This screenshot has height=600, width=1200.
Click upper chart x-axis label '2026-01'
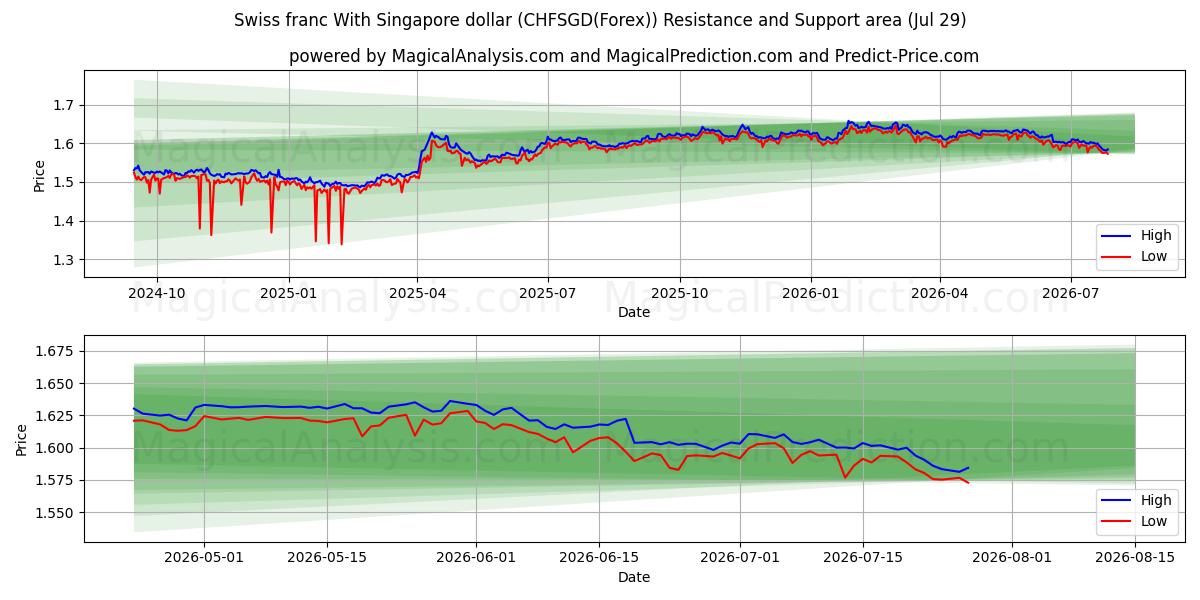(811, 294)
